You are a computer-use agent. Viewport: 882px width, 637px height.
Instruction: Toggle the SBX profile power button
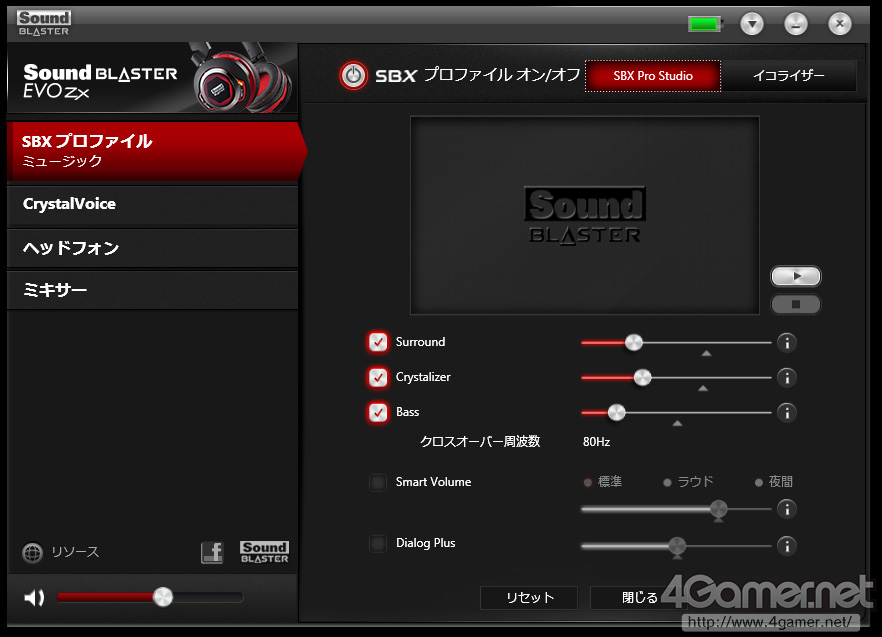[353, 75]
